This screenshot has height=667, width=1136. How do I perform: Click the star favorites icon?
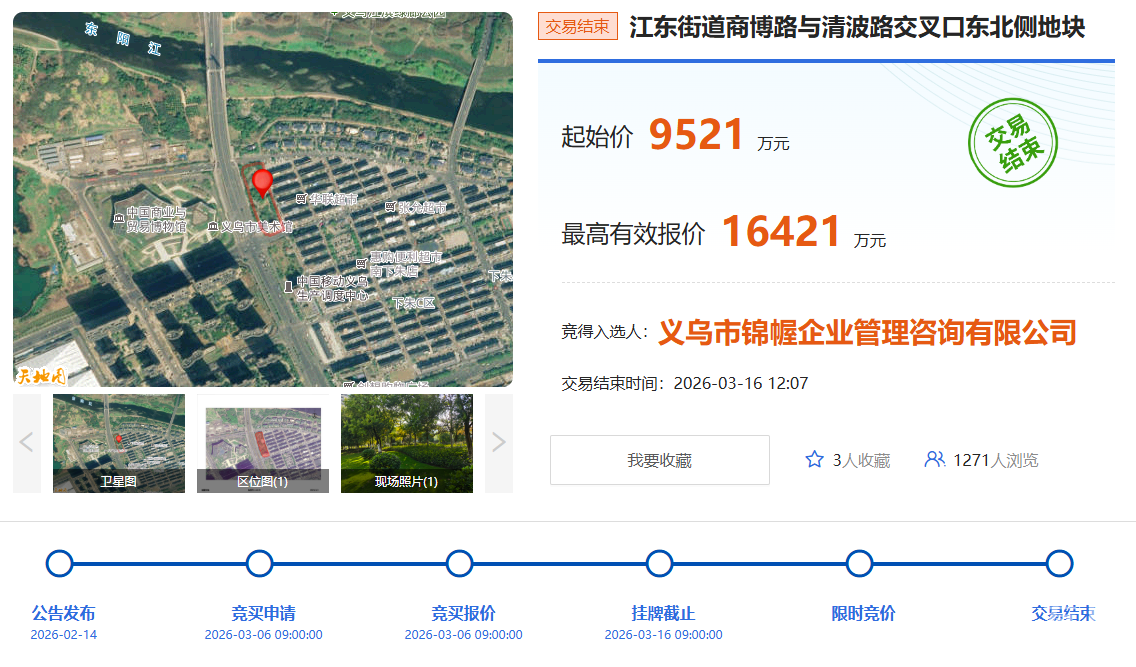tap(814, 460)
